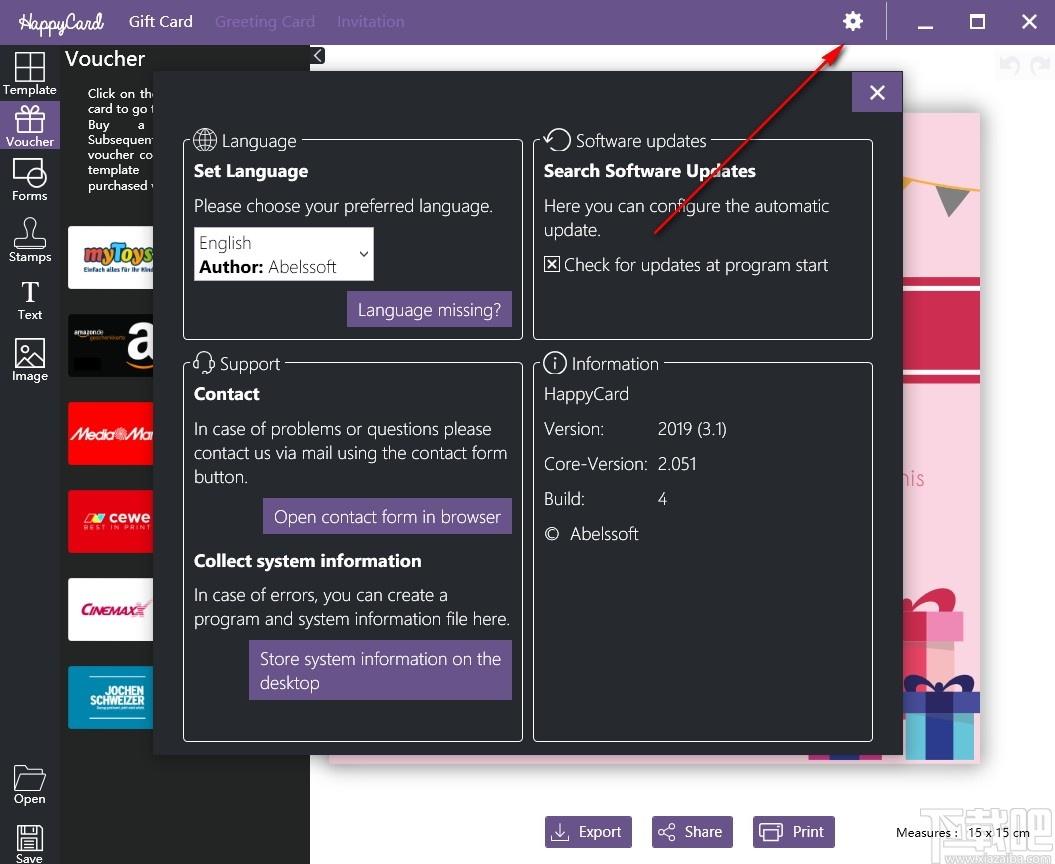1055x864 pixels.
Task: Export the card with Export button
Action: (x=588, y=832)
